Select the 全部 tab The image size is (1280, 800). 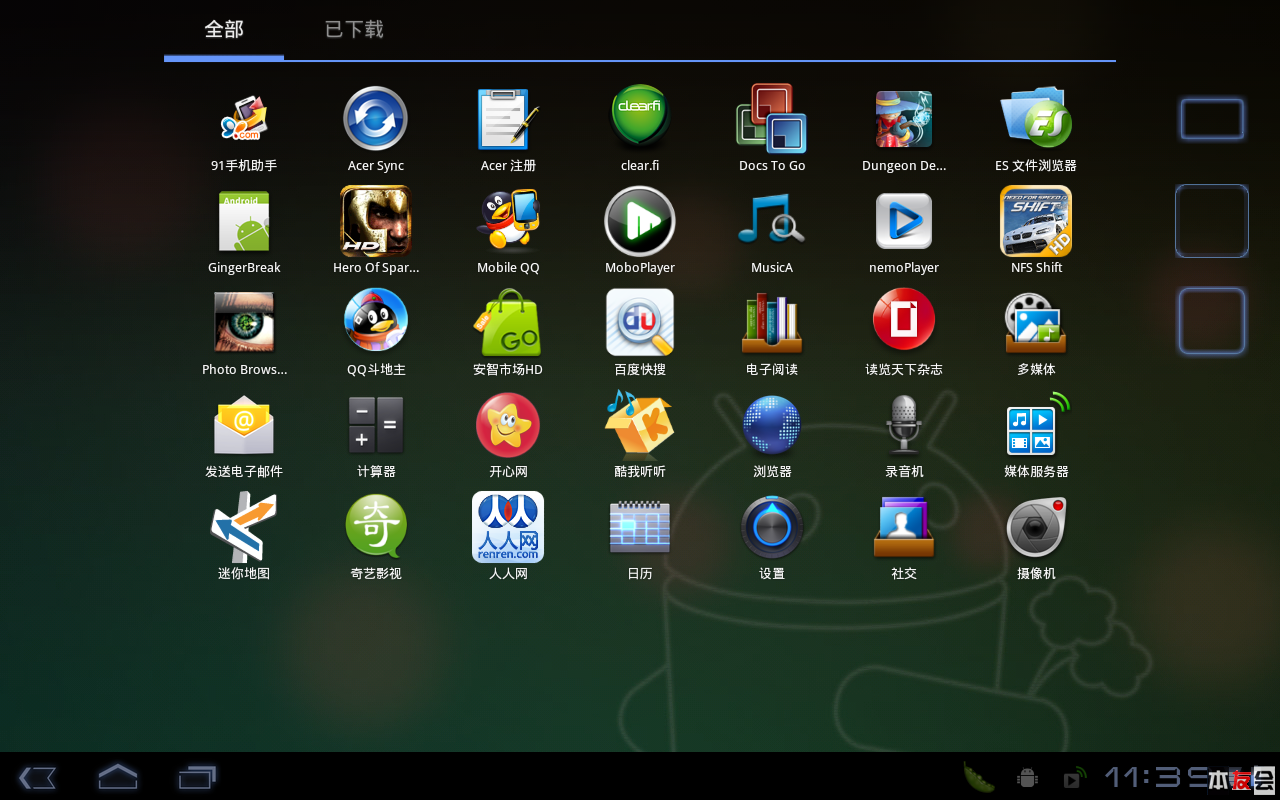click(224, 30)
